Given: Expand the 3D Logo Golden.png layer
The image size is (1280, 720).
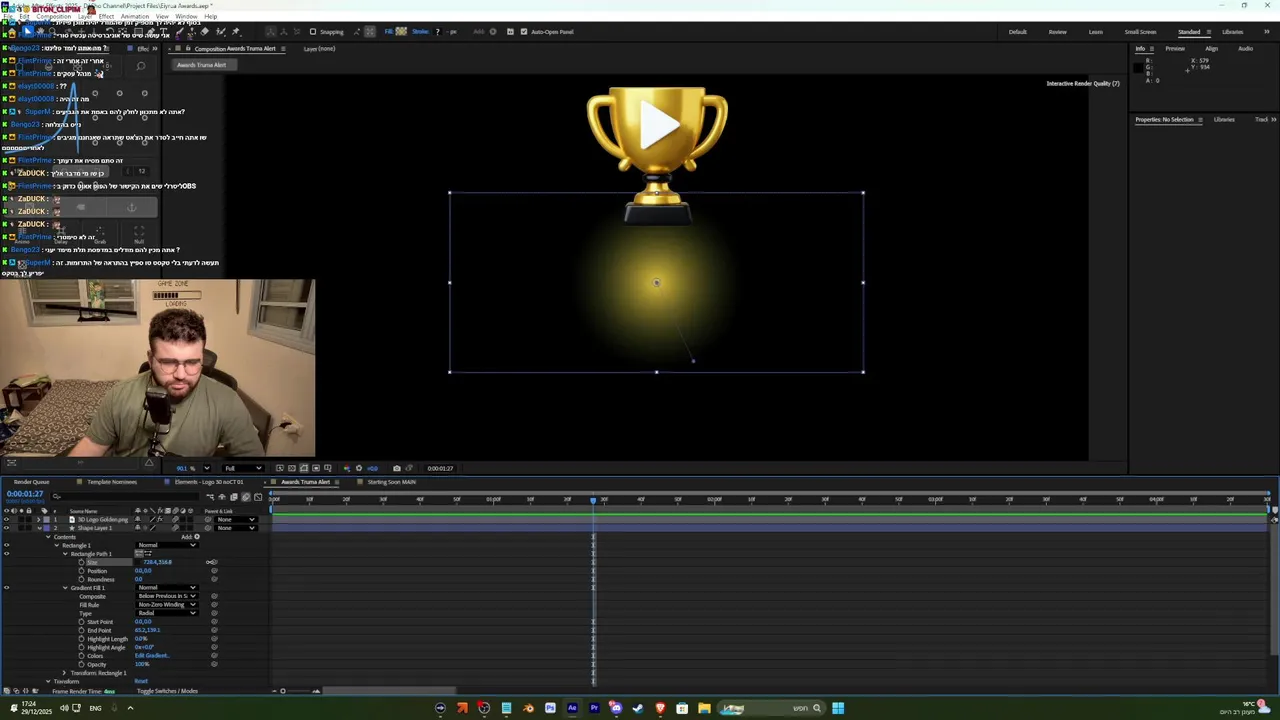Looking at the screenshot, I should pos(38,519).
